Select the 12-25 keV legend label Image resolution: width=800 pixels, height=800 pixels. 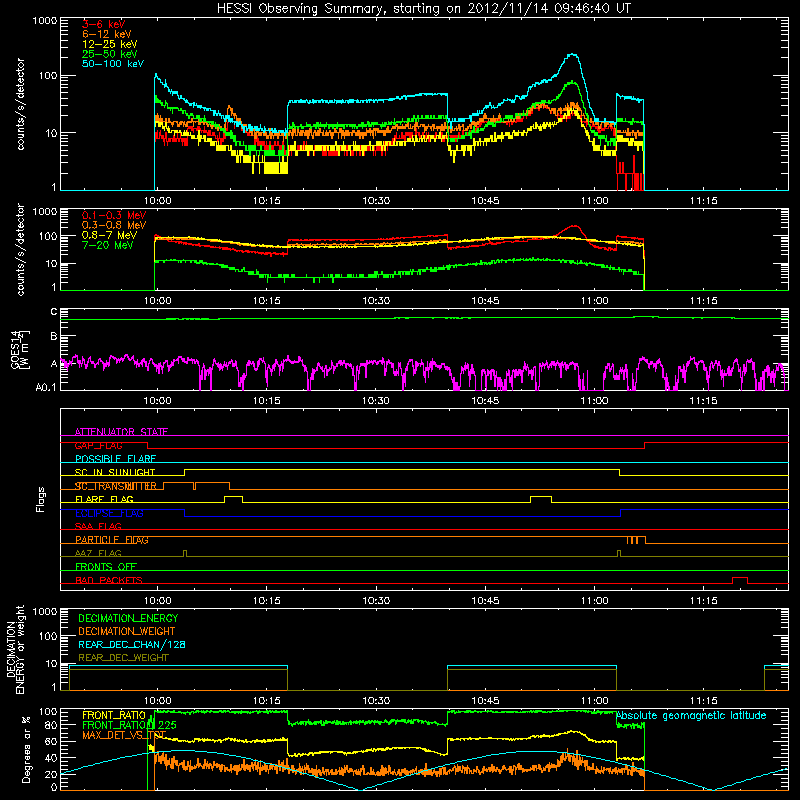[109, 44]
